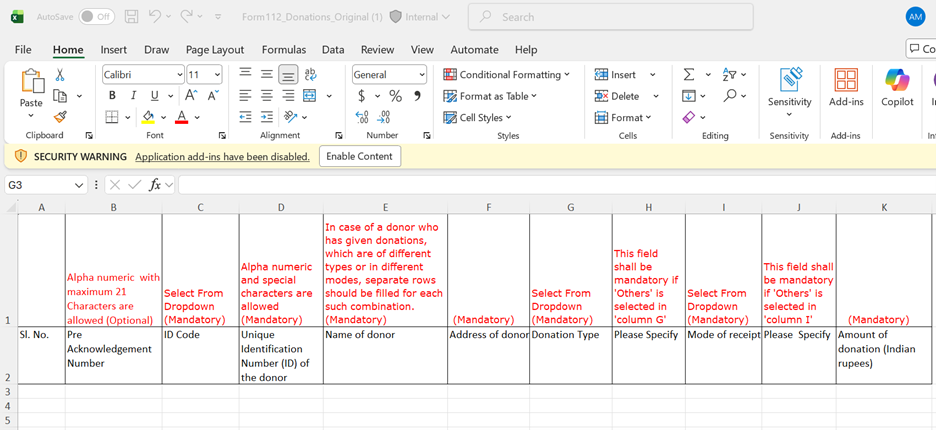
Task: Select the Format Painter brush icon
Action: pyautogui.click(x=60, y=117)
